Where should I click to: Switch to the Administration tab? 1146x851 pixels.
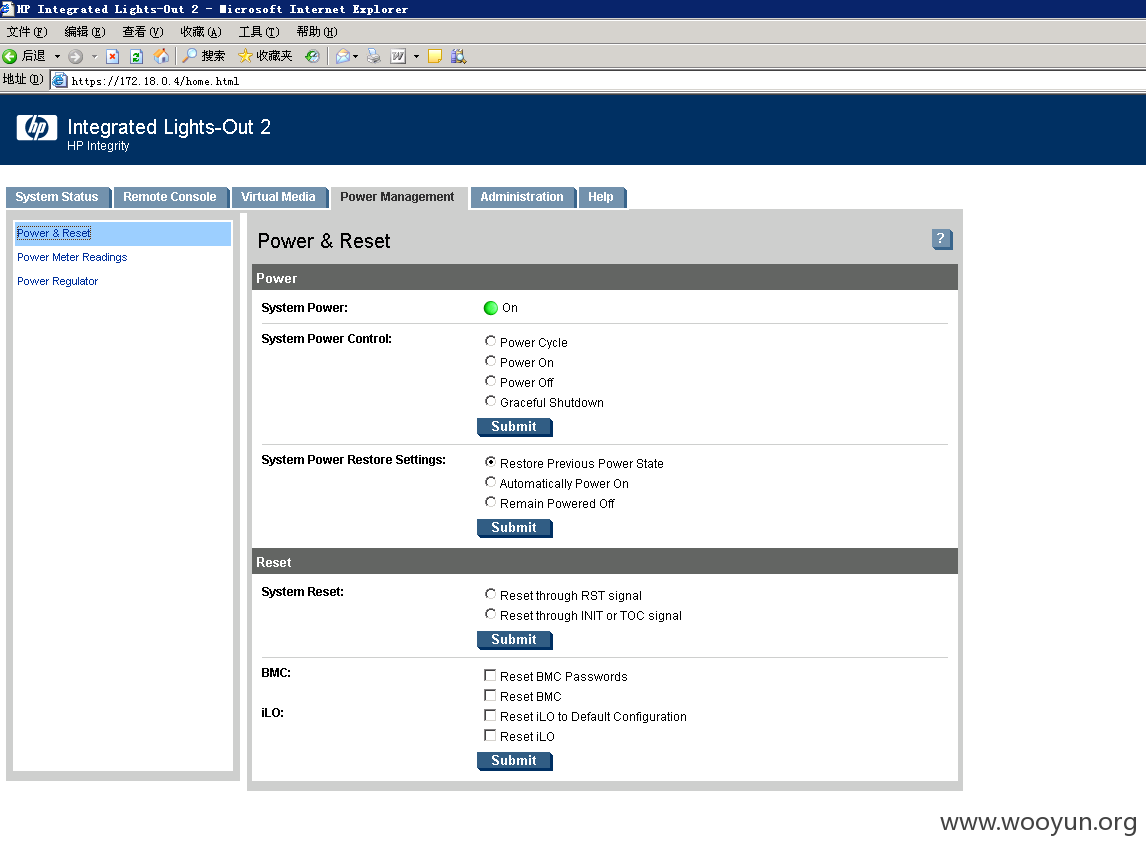click(x=523, y=197)
